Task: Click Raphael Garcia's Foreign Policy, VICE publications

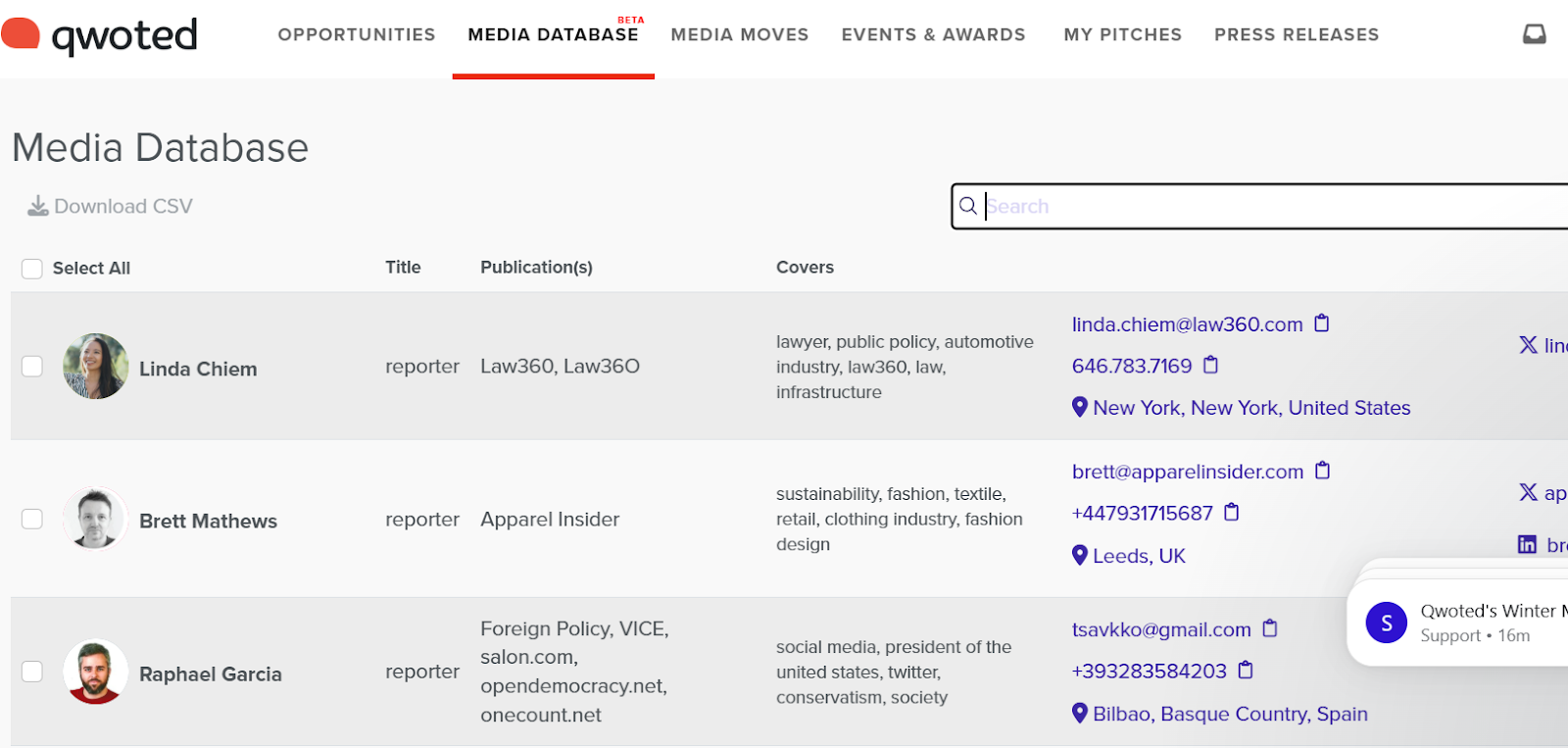Action: click(574, 672)
